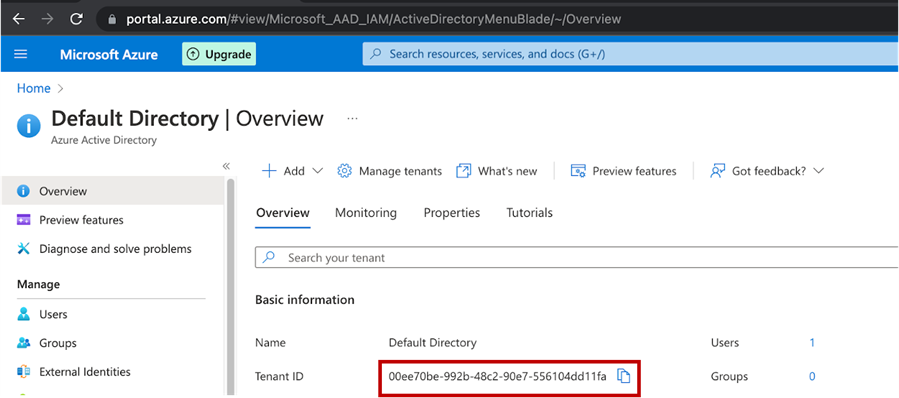Click the Microsoft Azure title
The image size is (899, 398).
(x=109, y=54)
